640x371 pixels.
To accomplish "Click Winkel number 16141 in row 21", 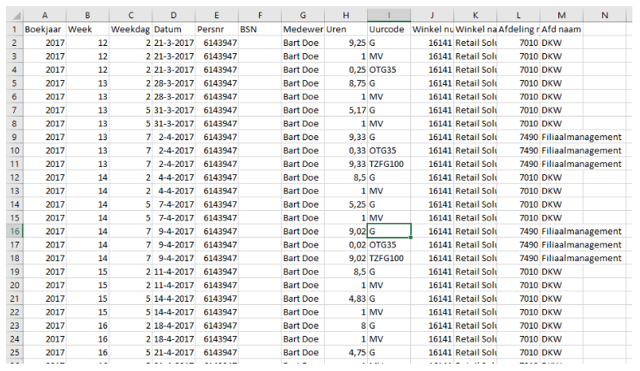I will [x=432, y=298].
